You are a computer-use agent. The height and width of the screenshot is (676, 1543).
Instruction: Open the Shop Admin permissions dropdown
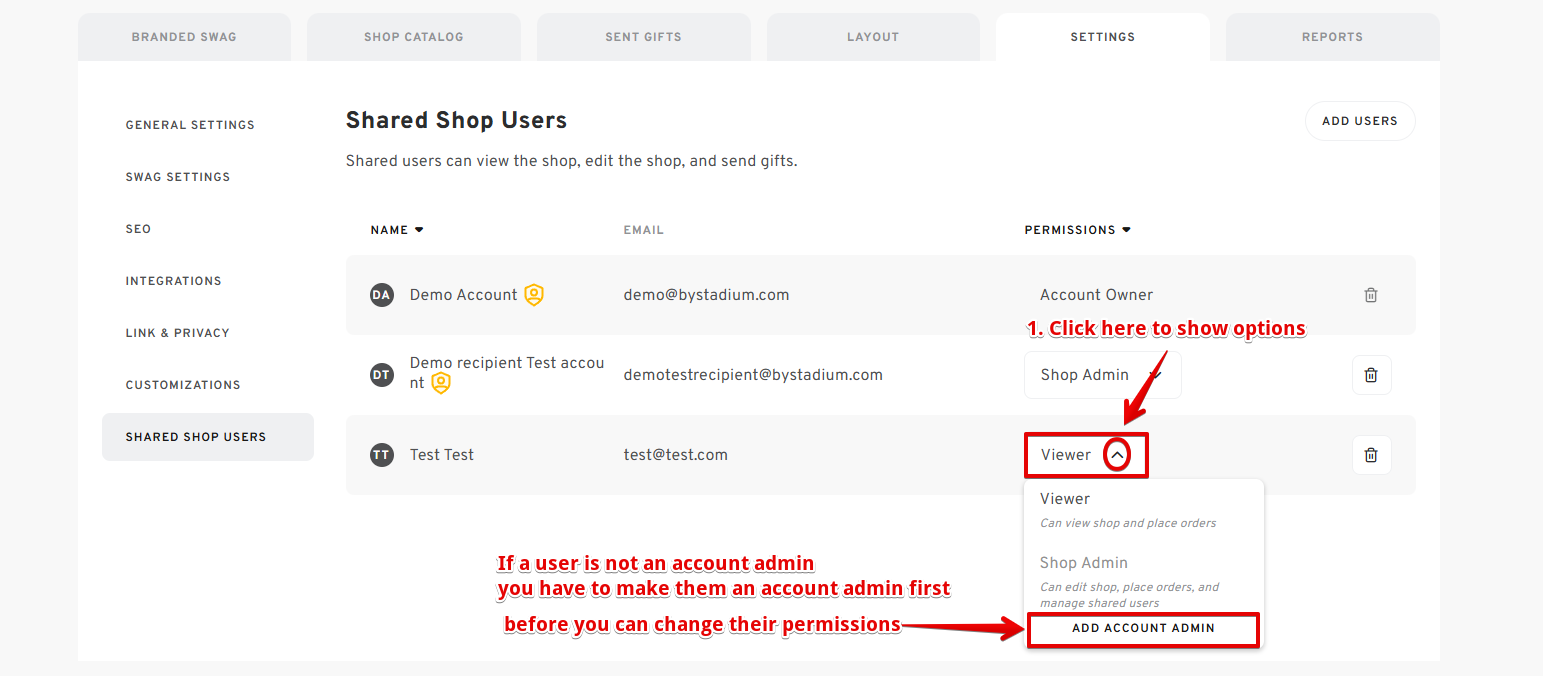click(1102, 375)
